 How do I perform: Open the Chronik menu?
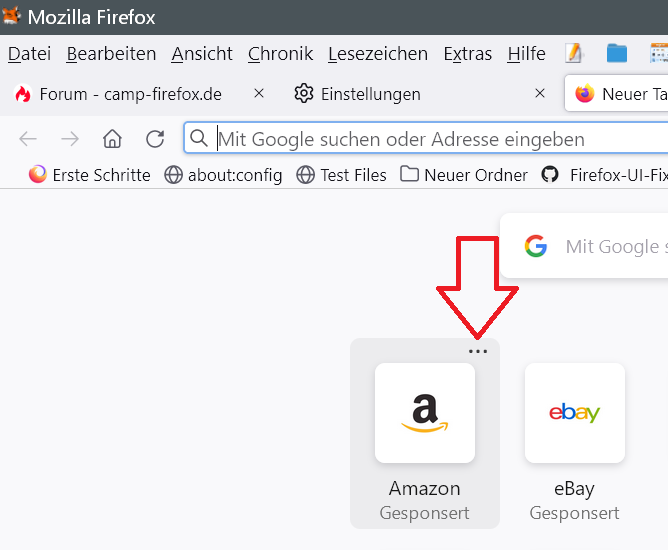(280, 54)
